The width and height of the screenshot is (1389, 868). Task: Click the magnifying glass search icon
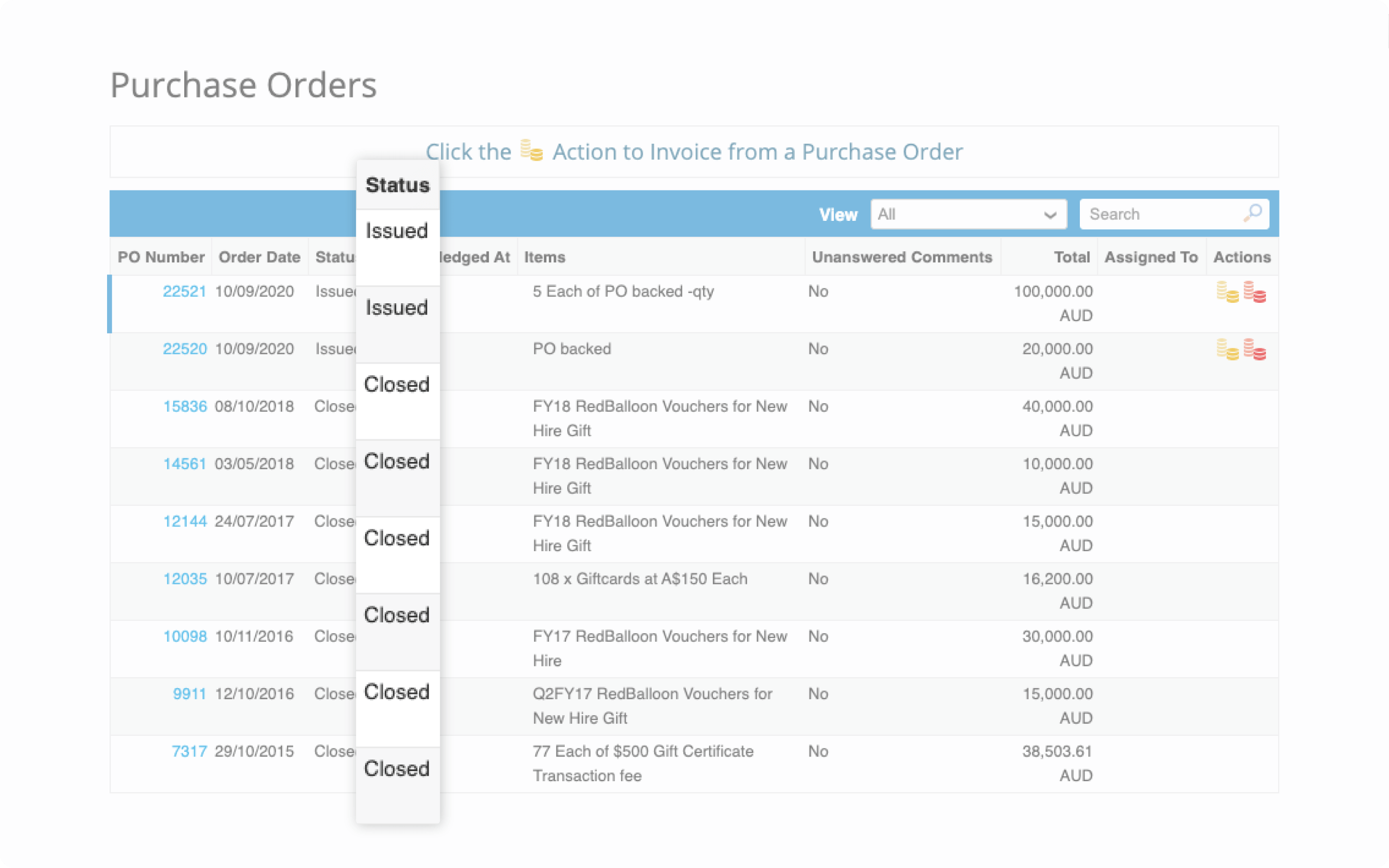tap(1253, 214)
